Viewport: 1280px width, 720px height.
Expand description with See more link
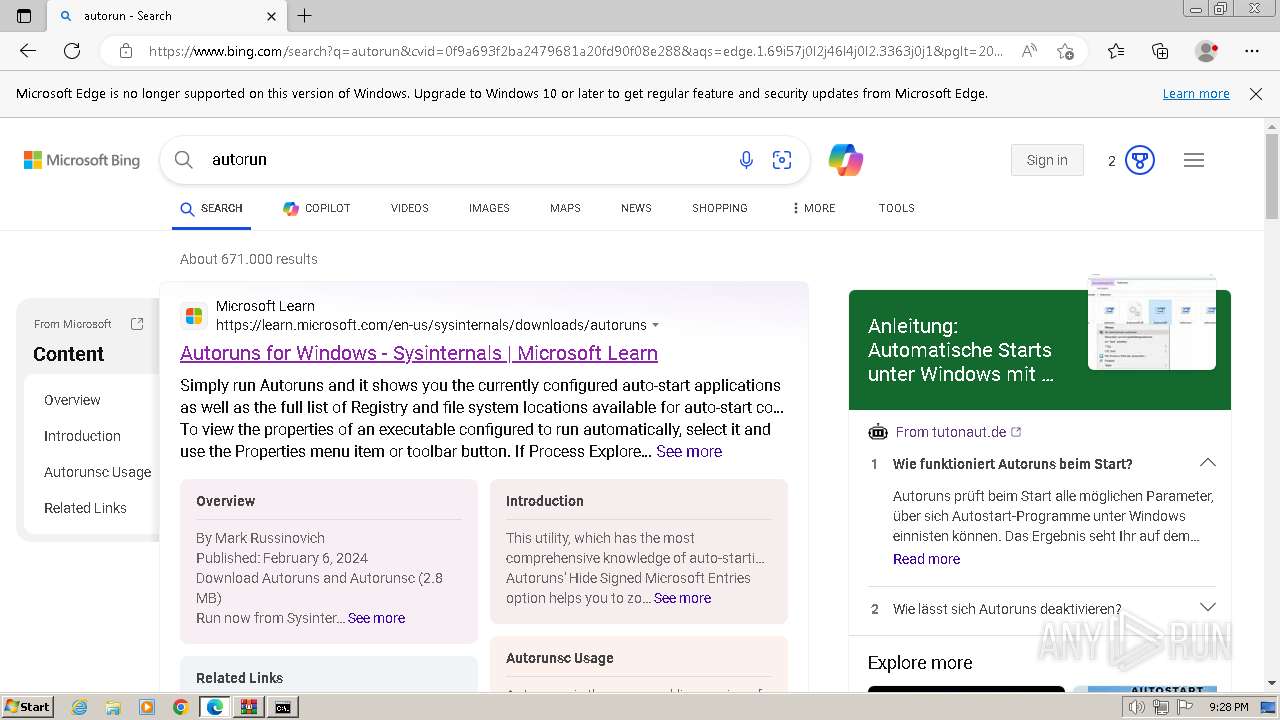click(x=689, y=452)
